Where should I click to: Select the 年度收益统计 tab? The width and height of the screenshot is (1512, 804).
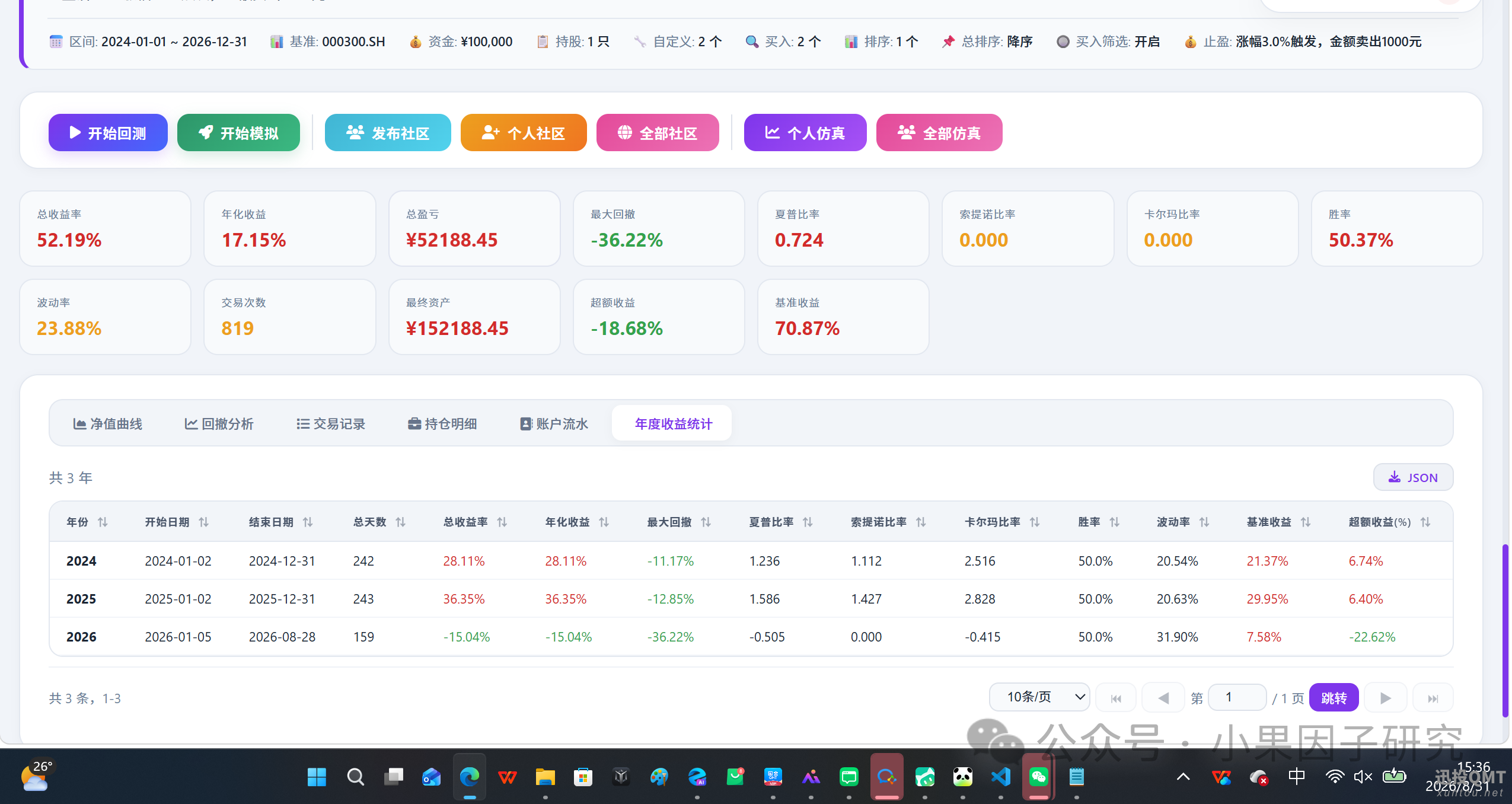coord(672,423)
